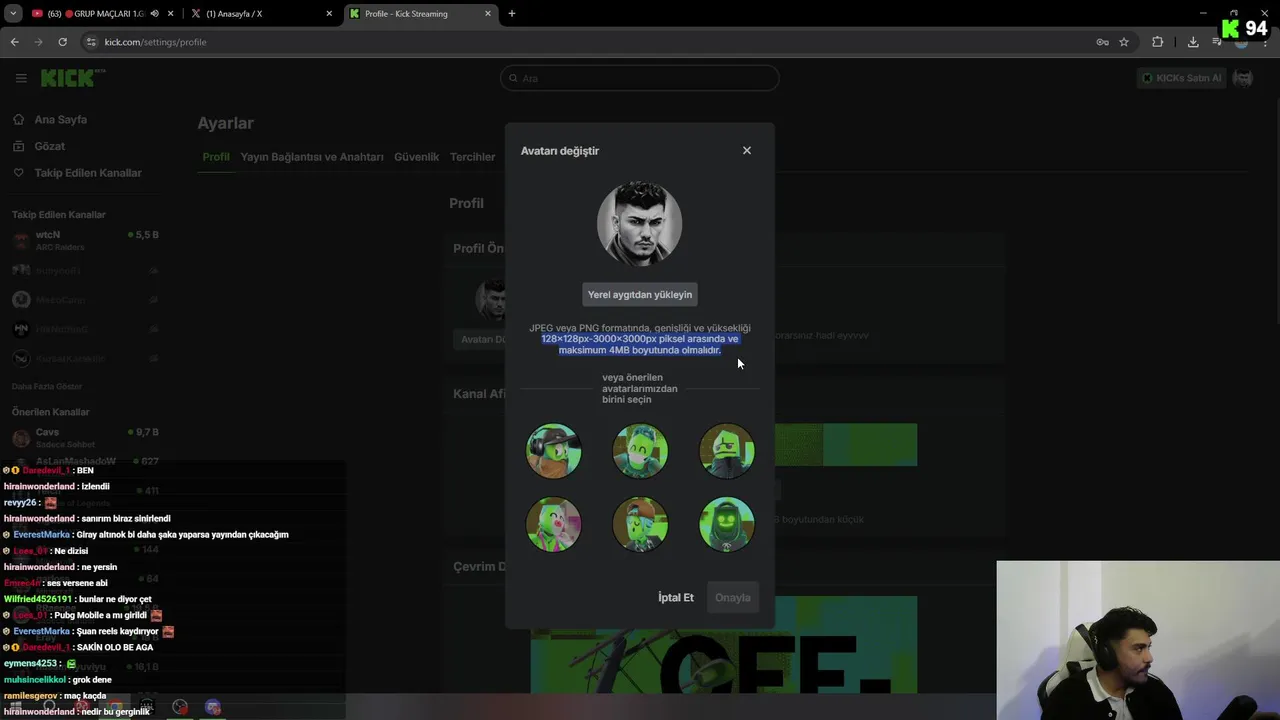Image resolution: width=1280 pixels, height=720 pixels.
Task: Go back in browser
Action: point(14,42)
